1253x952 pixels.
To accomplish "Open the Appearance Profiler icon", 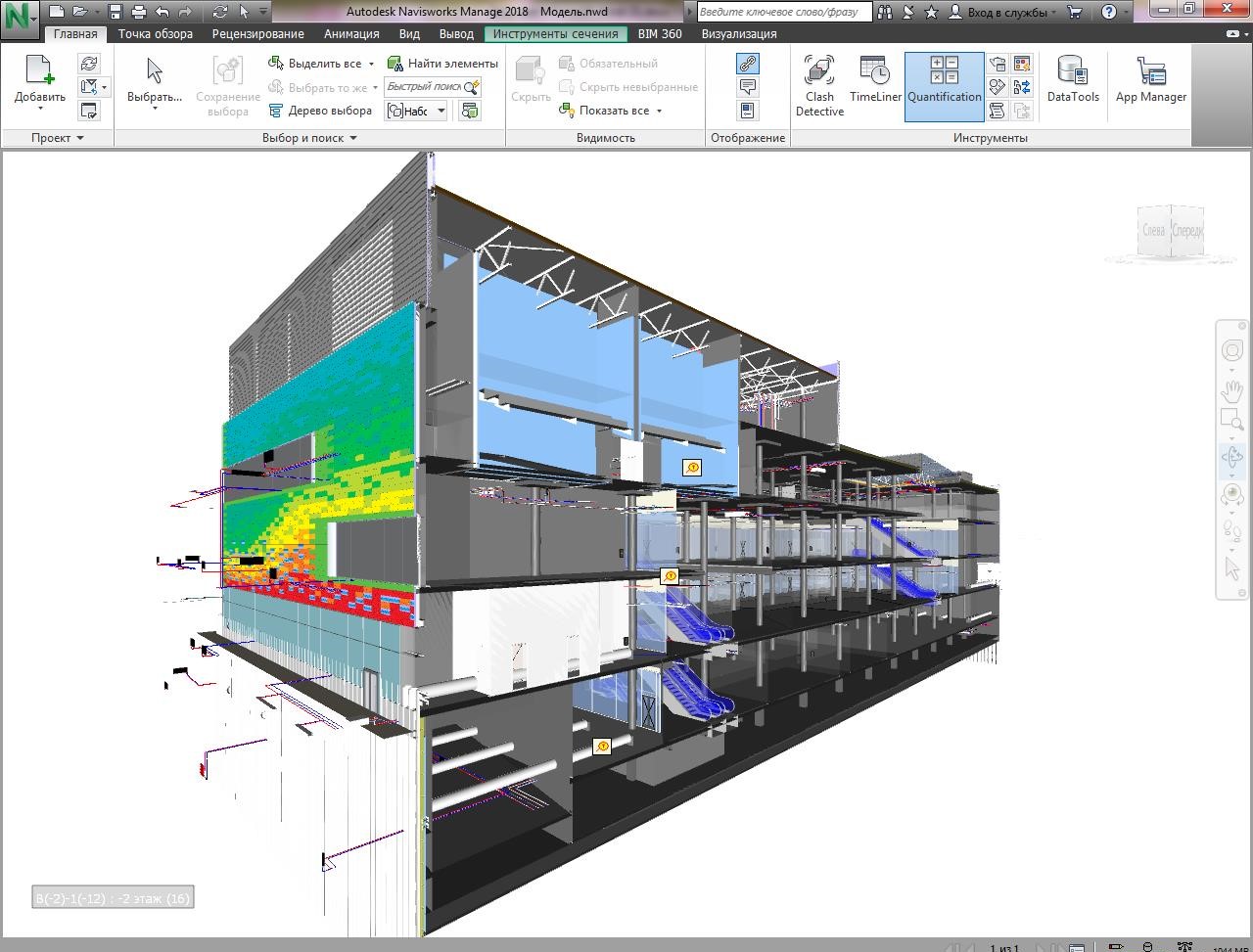I will 1022,64.
